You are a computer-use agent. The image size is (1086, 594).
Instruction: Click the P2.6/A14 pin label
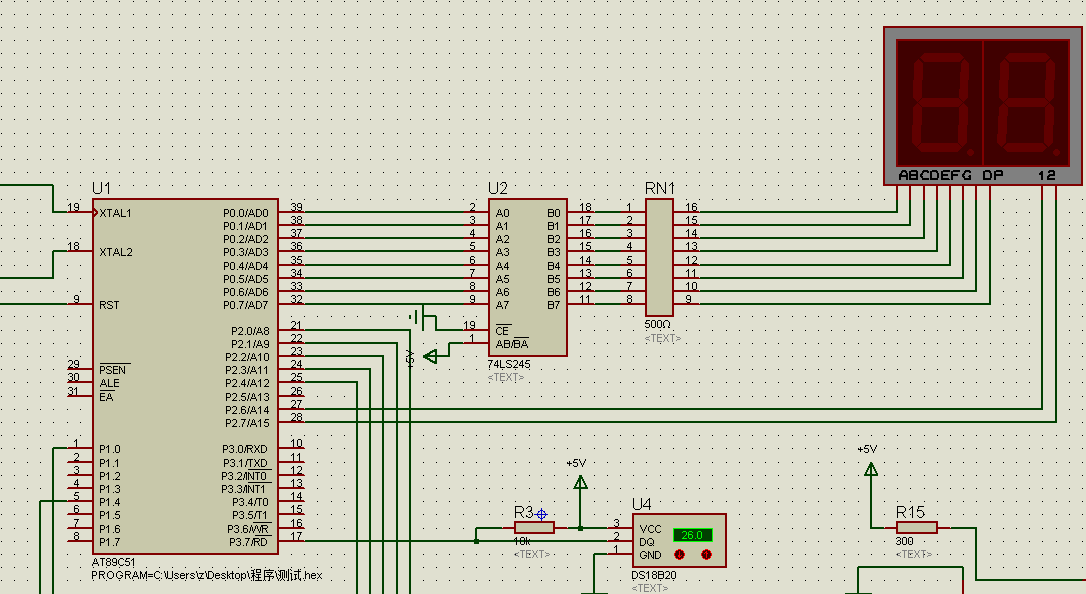tap(247, 410)
